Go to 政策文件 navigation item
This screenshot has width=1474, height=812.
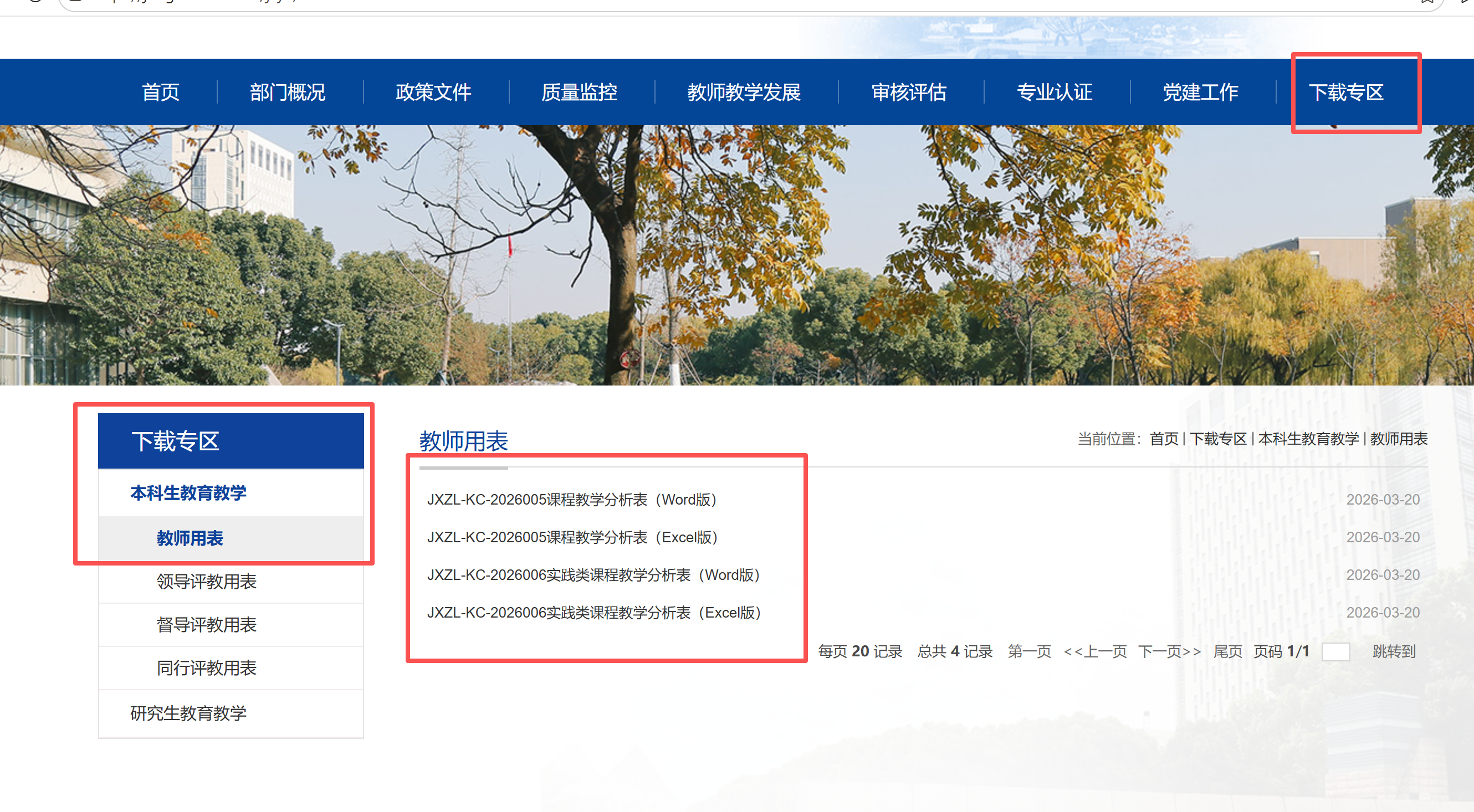433,92
